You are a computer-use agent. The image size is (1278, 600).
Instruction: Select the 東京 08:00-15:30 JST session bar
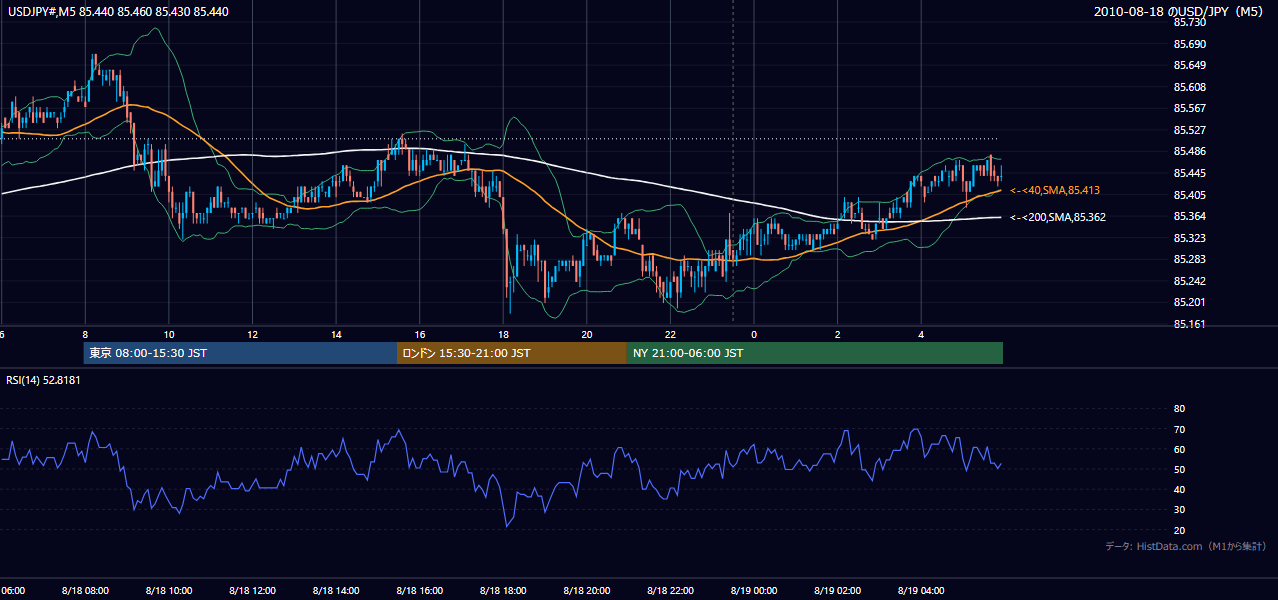(240, 353)
